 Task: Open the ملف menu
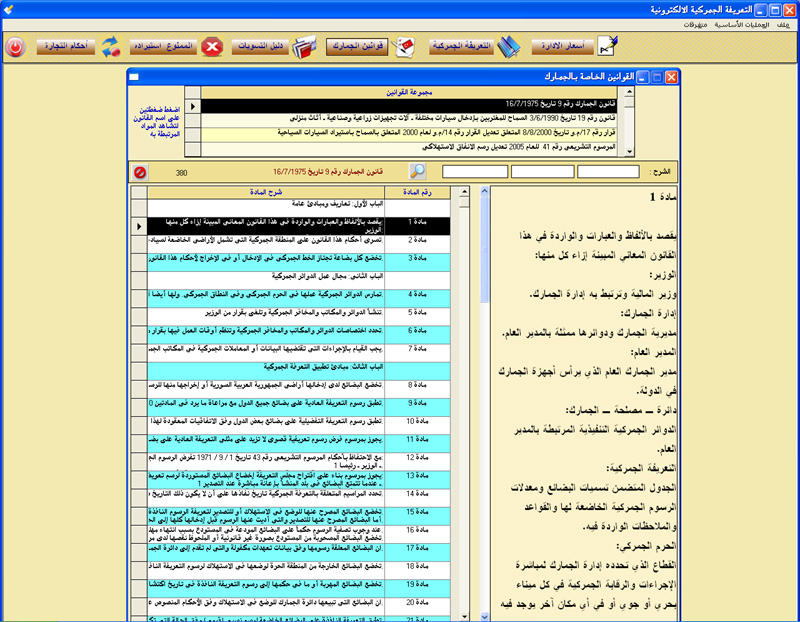point(786,24)
